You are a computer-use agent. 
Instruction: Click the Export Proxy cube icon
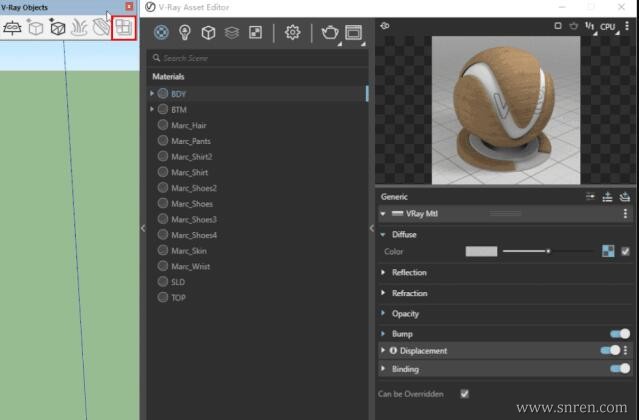(x=35, y=28)
